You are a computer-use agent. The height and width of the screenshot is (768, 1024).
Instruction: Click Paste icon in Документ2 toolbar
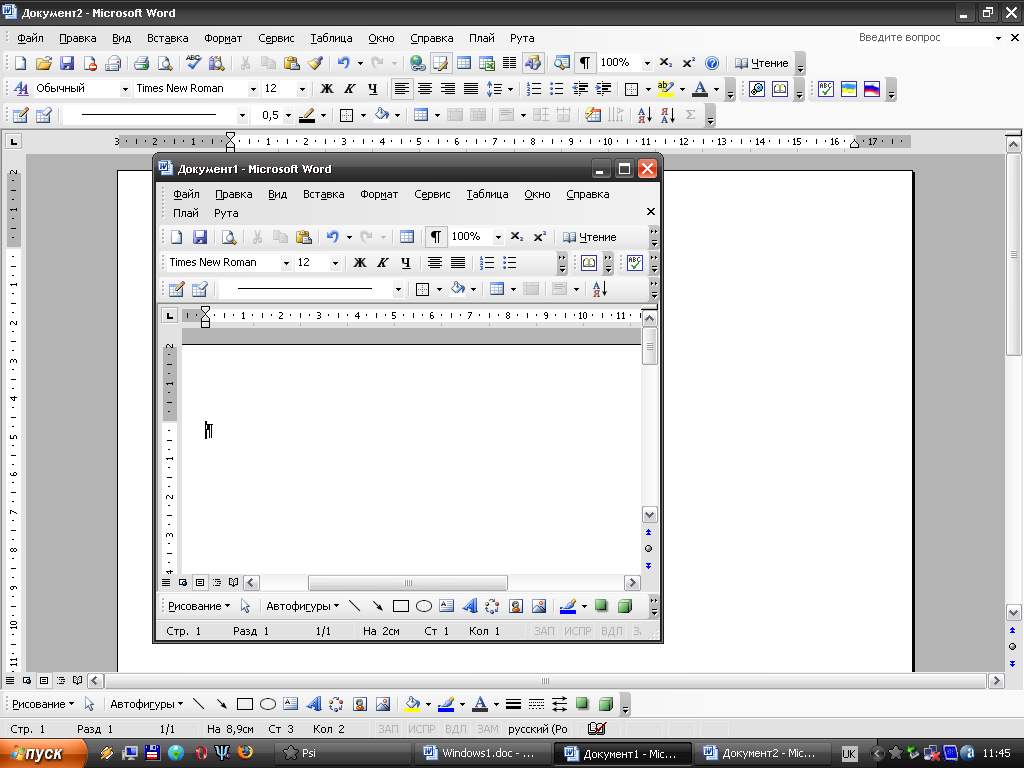click(291, 63)
